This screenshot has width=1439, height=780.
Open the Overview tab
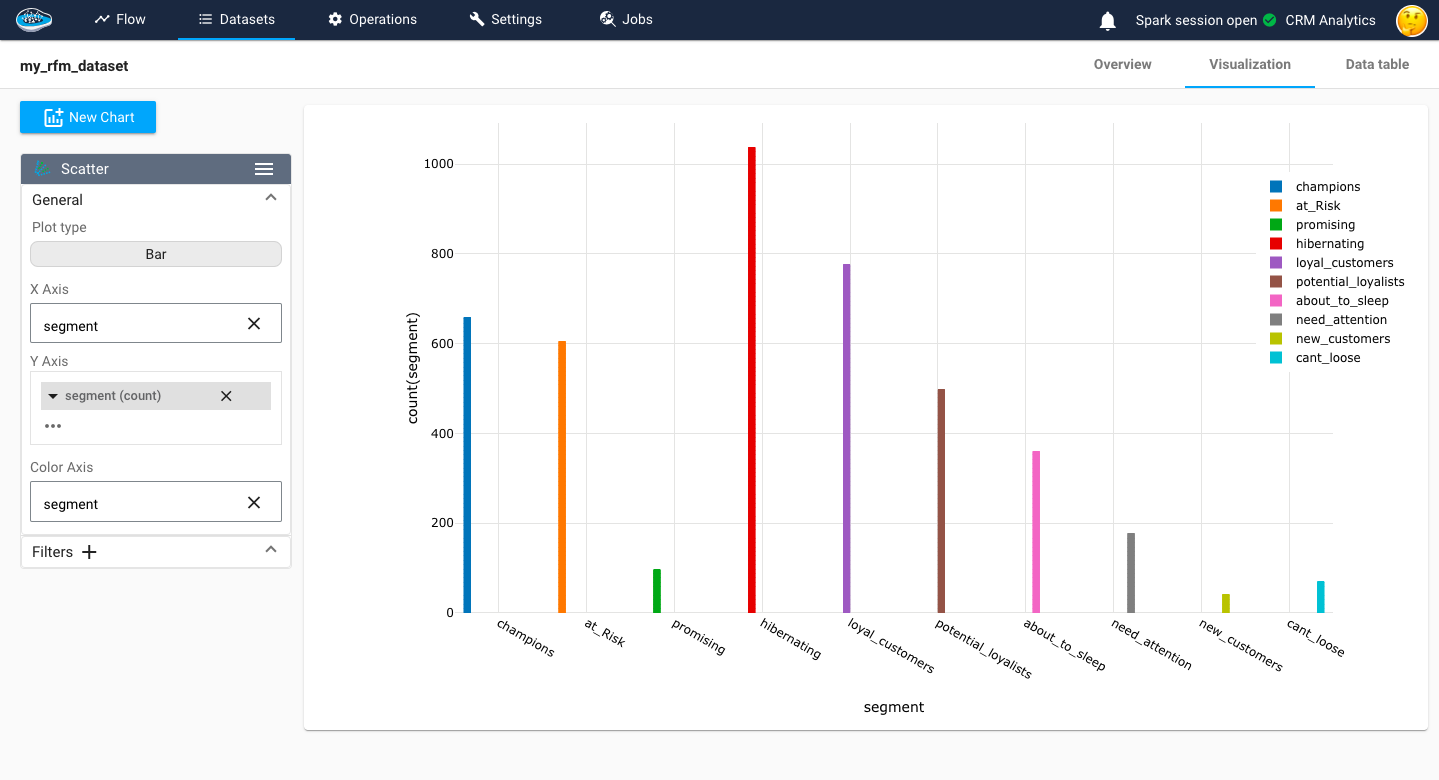pyautogui.click(x=1122, y=64)
